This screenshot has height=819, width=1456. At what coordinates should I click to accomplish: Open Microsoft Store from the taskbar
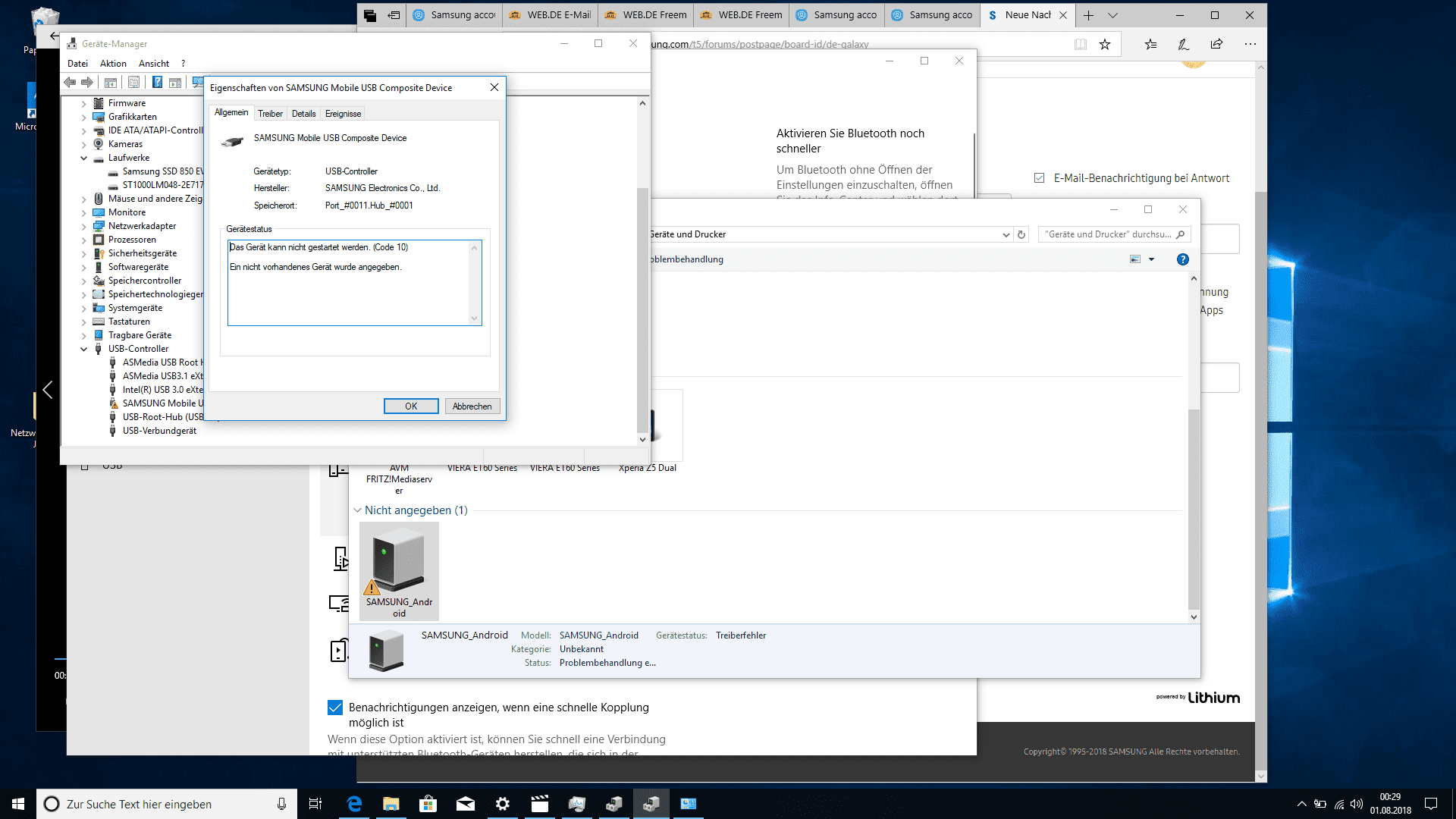point(428,804)
